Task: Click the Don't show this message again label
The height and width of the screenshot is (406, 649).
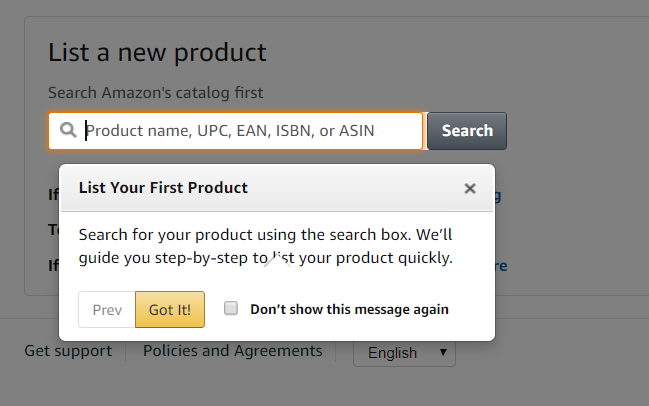Action: [x=349, y=310]
